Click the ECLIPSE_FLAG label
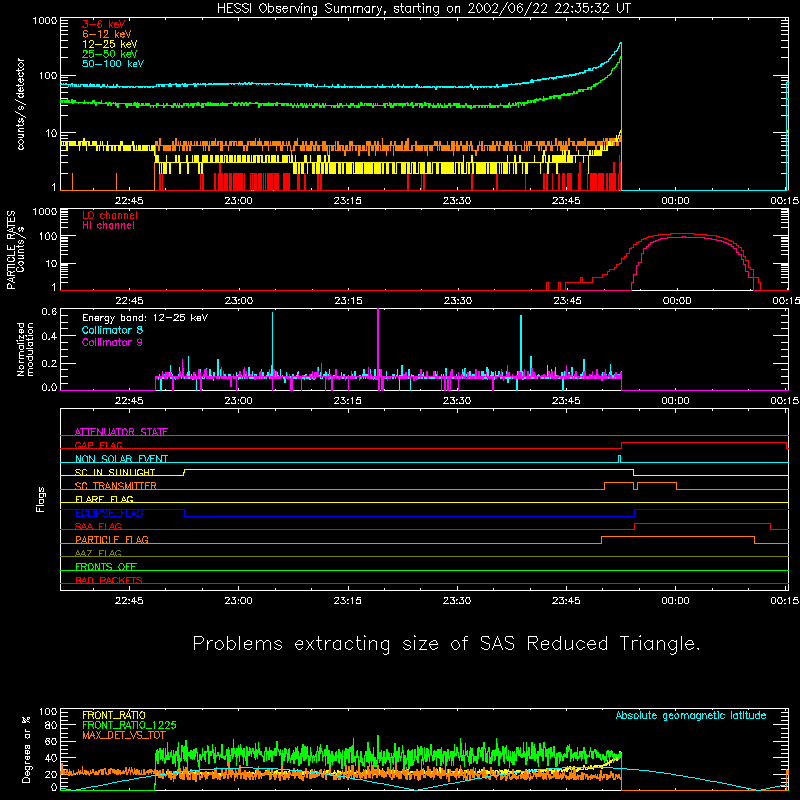The image size is (800, 800). (x=109, y=513)
